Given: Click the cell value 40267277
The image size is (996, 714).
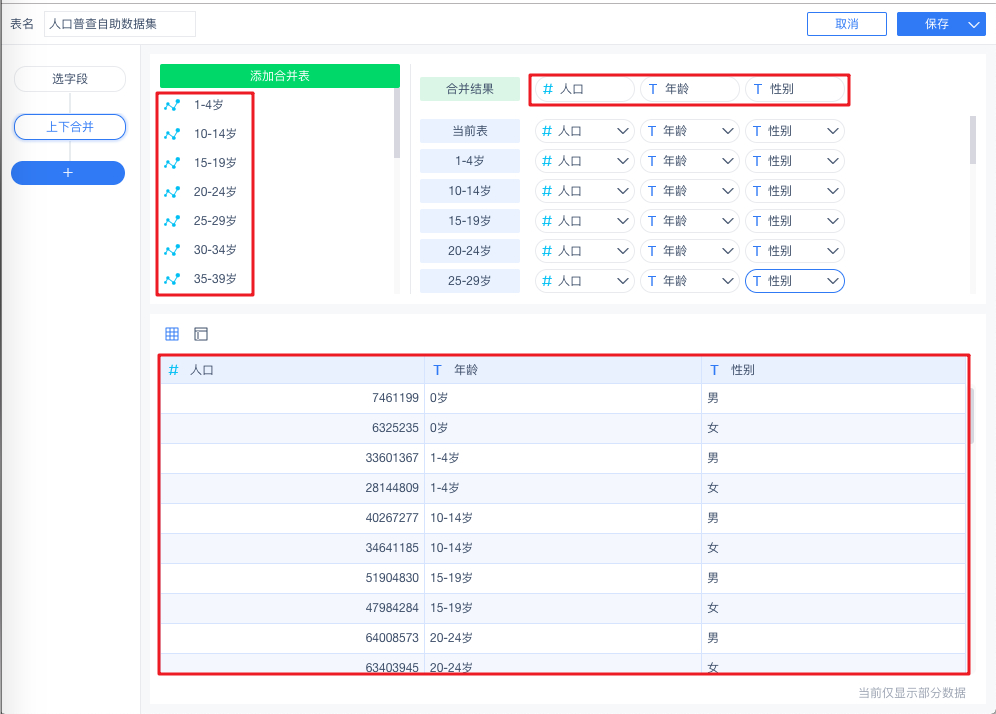Looking at the screenshot, I should (392, 518).
